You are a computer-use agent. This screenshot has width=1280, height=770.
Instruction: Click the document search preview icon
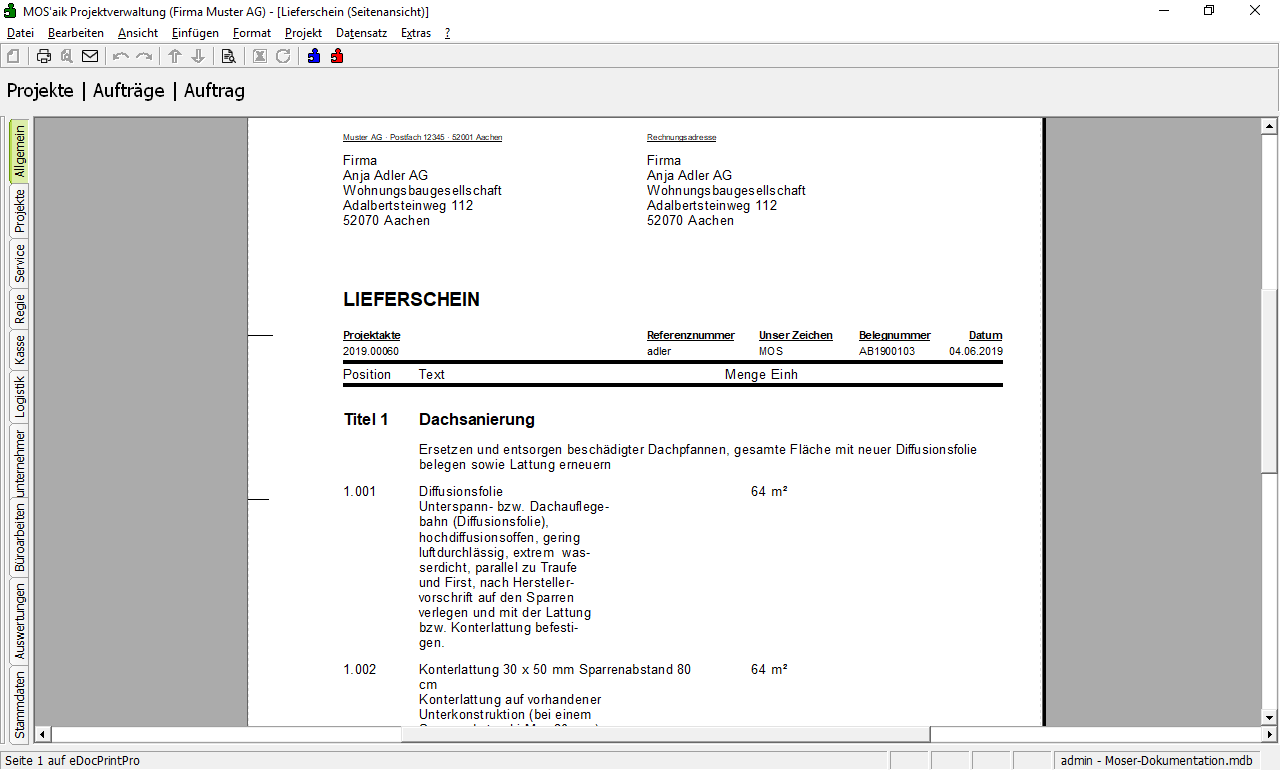coord(228,56)
